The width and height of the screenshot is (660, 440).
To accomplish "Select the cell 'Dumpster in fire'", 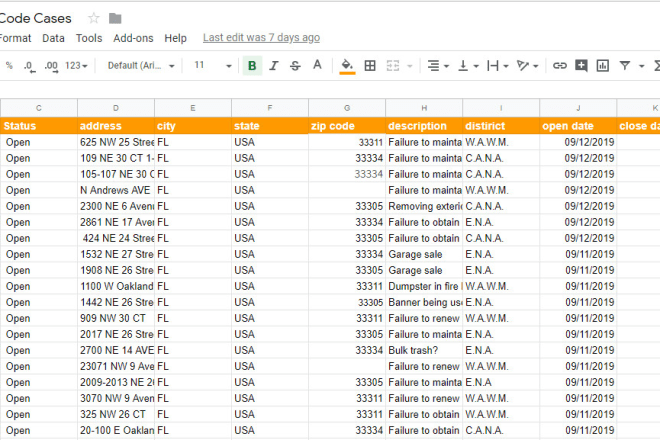I will click(x=424, y=286).
